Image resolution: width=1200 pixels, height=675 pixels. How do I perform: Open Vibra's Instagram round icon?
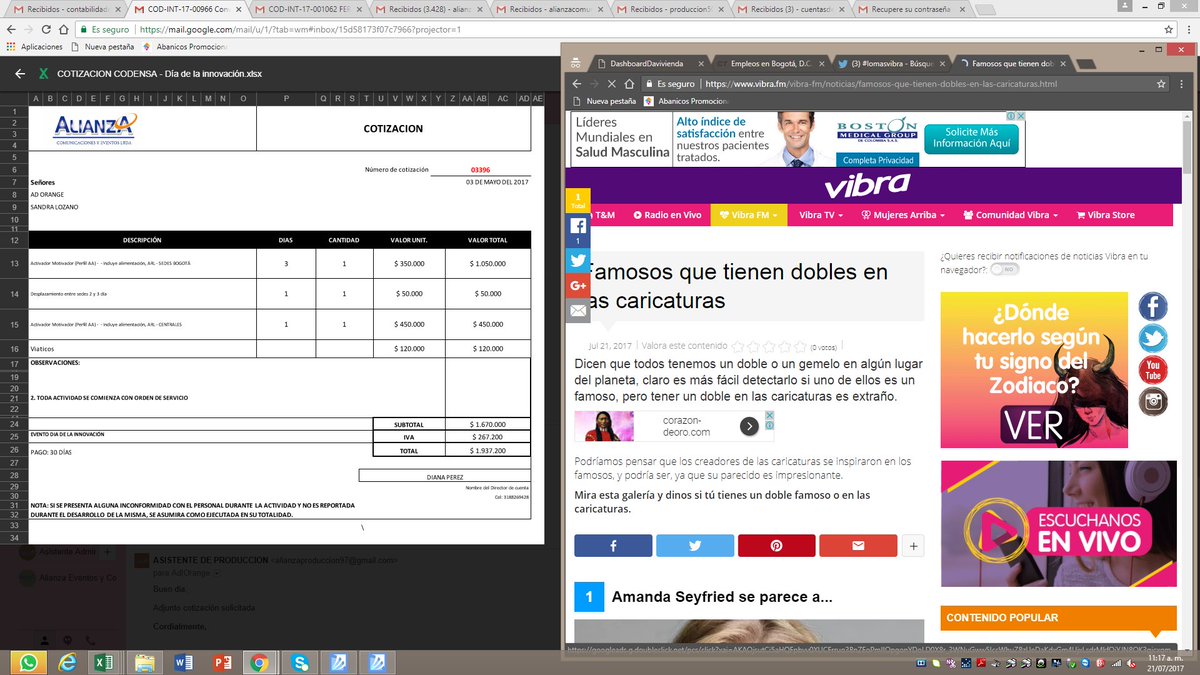[x=1153, y=402]
